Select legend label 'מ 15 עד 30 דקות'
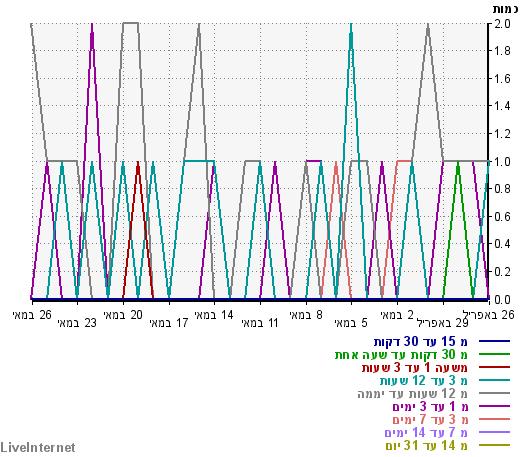Screen dimensions: 520x457 point(421,342)
